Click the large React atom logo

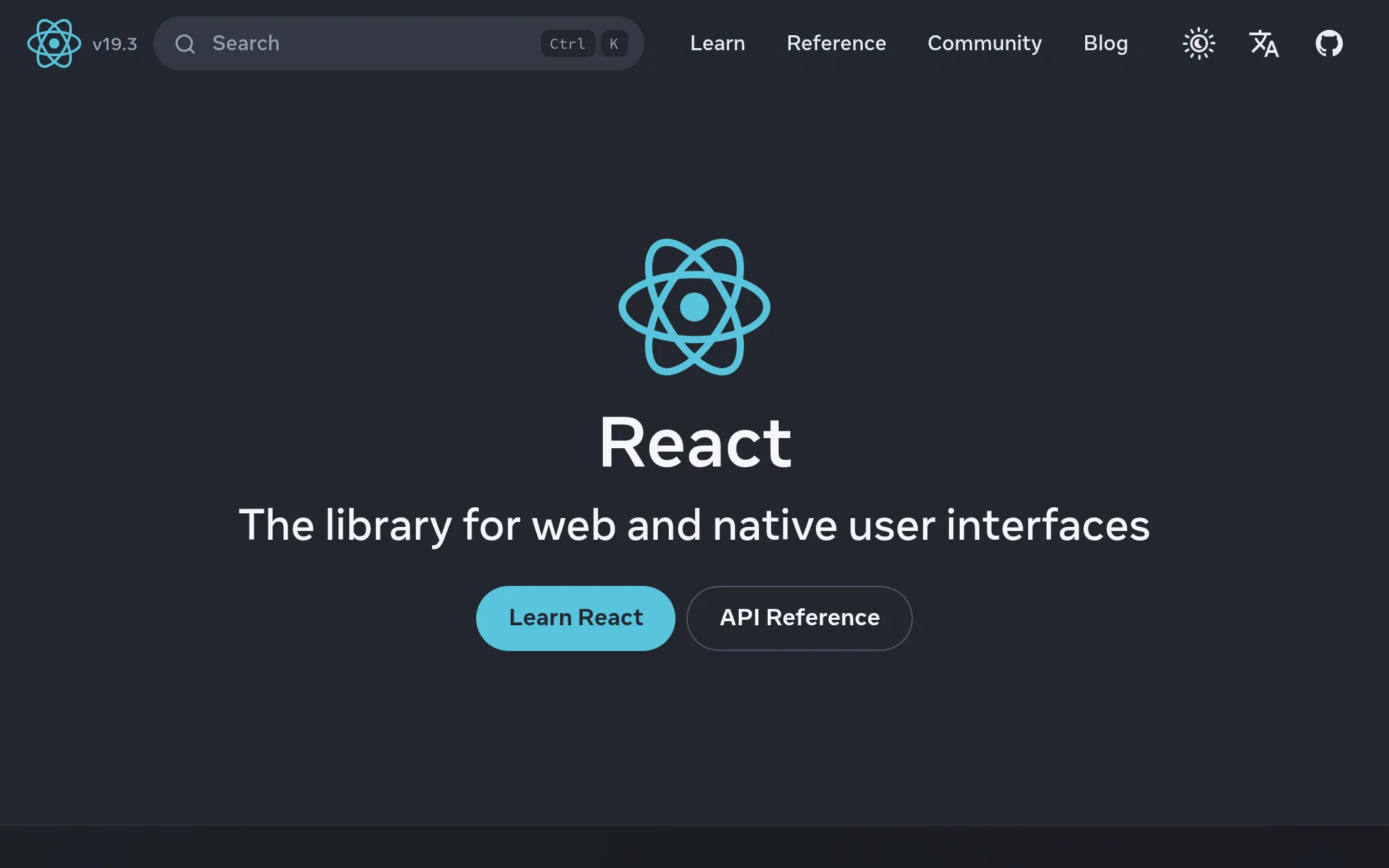[x=694, y=307]
